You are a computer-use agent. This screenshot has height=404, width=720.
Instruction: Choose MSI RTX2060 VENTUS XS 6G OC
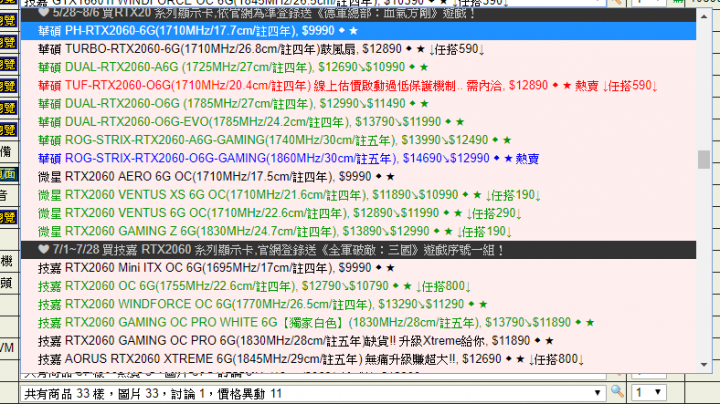pyautogui.click(x=358, y=195)
